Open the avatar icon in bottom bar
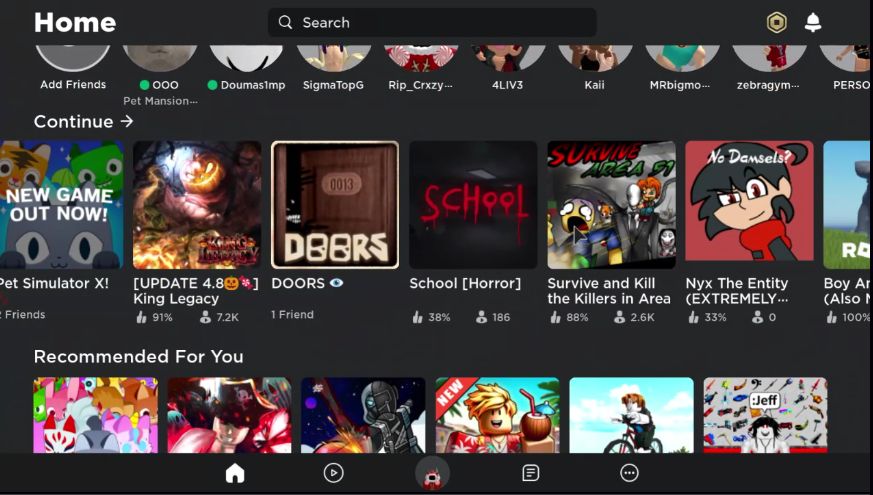 432,473
